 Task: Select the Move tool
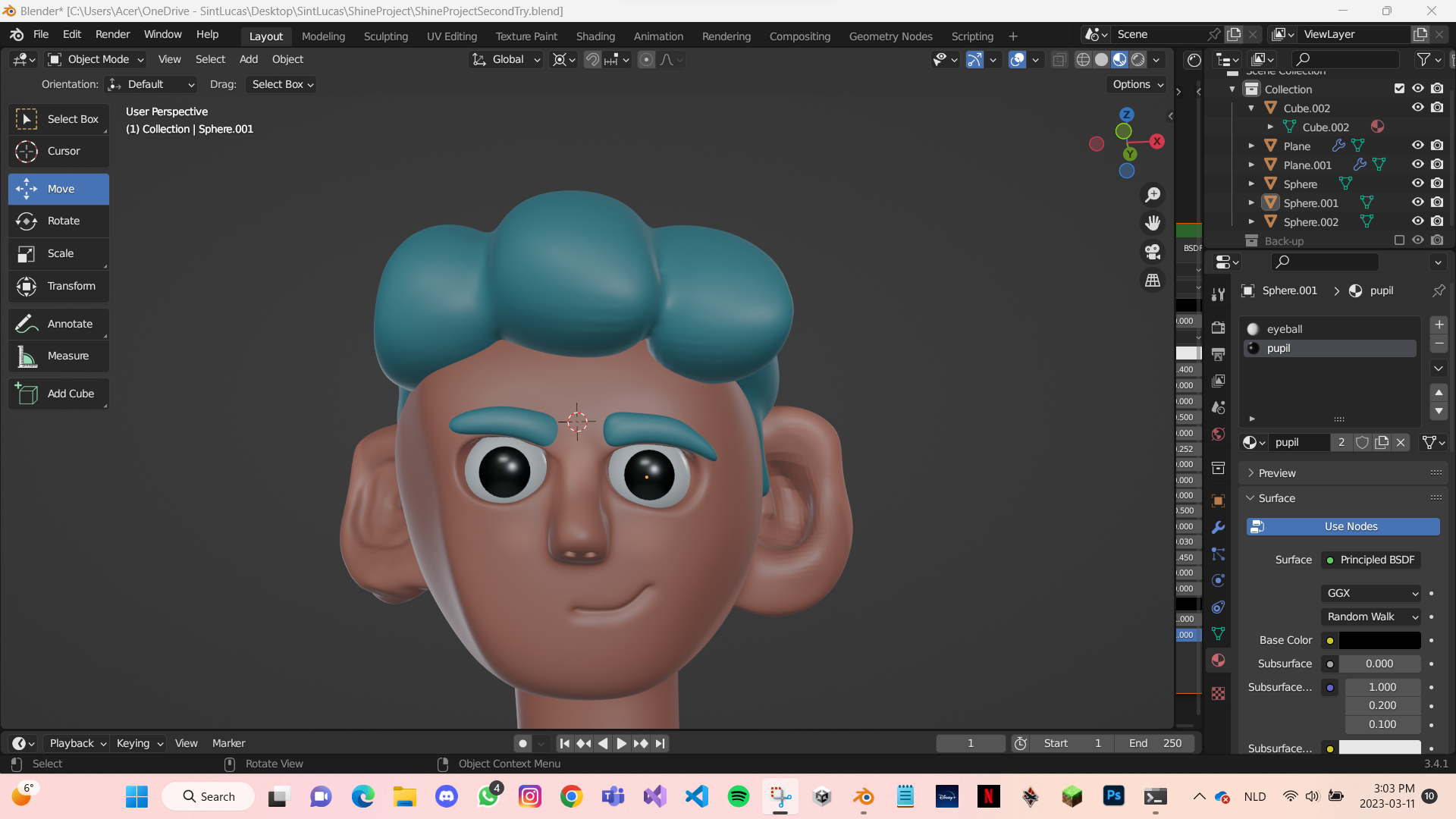coord(58,189)
